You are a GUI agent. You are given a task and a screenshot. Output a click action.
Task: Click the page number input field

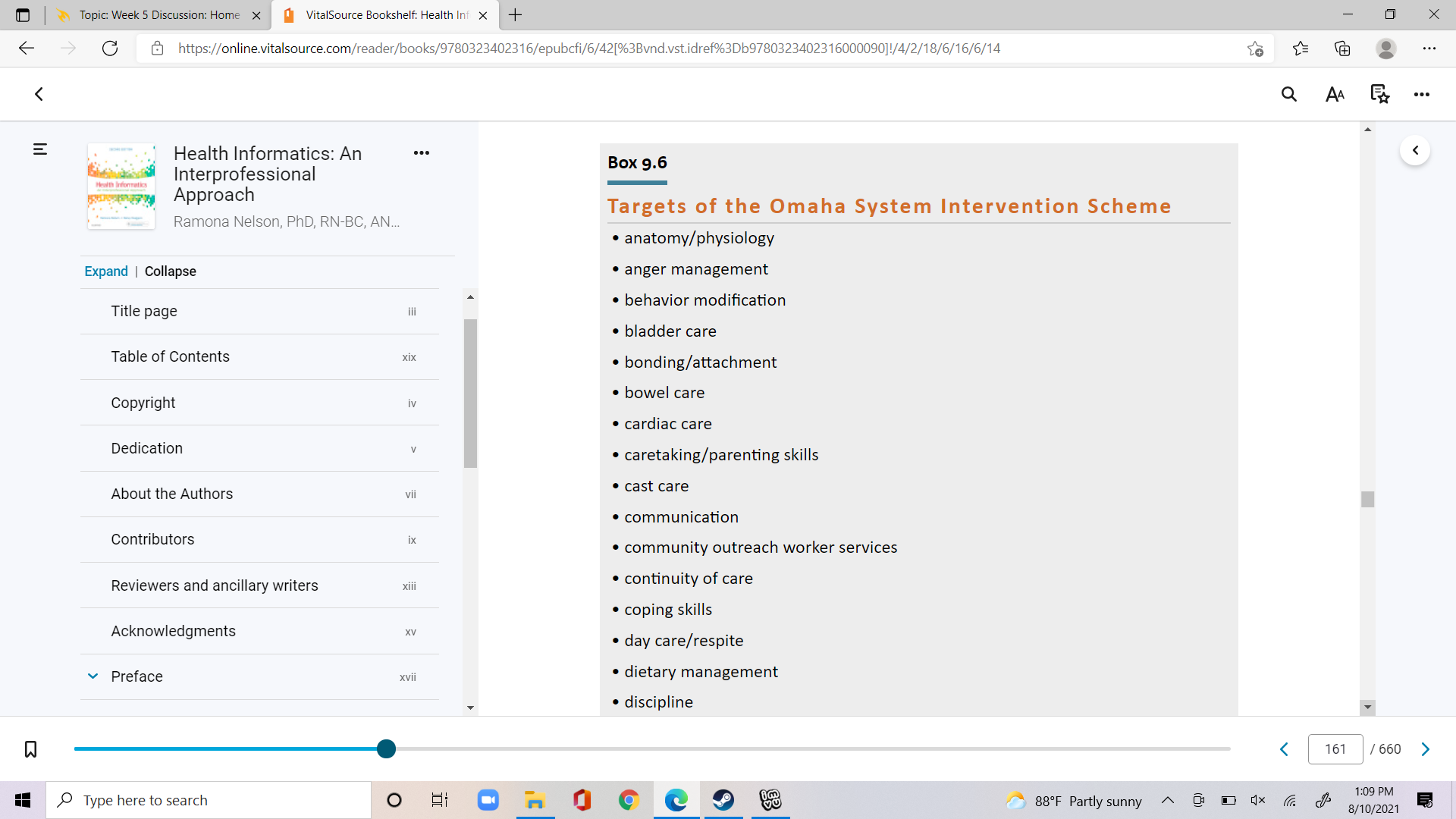click(x=1335, y=749)
